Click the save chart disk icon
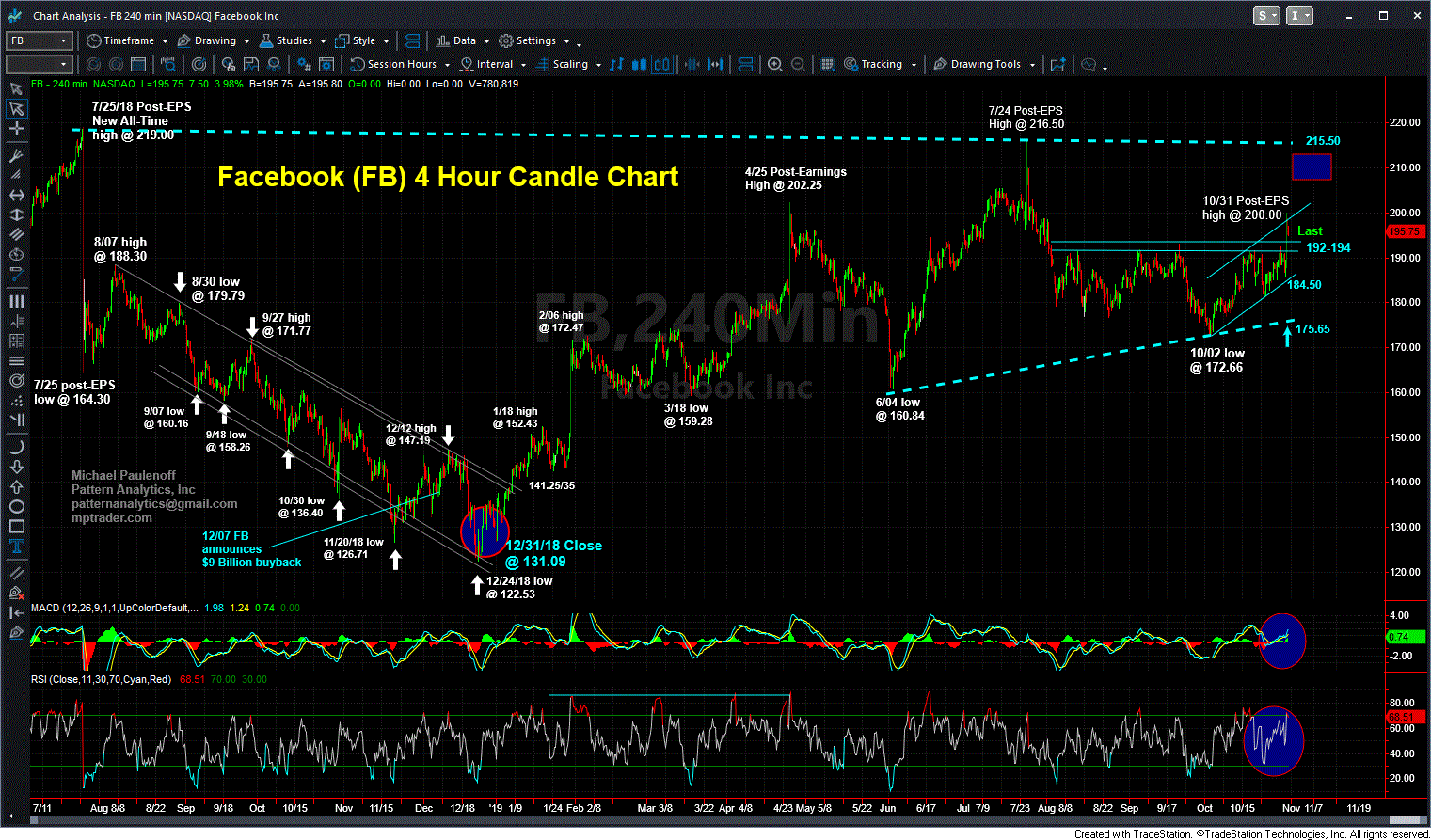Viewport: 1431px width, 840px height. click(x=250, y=64)
